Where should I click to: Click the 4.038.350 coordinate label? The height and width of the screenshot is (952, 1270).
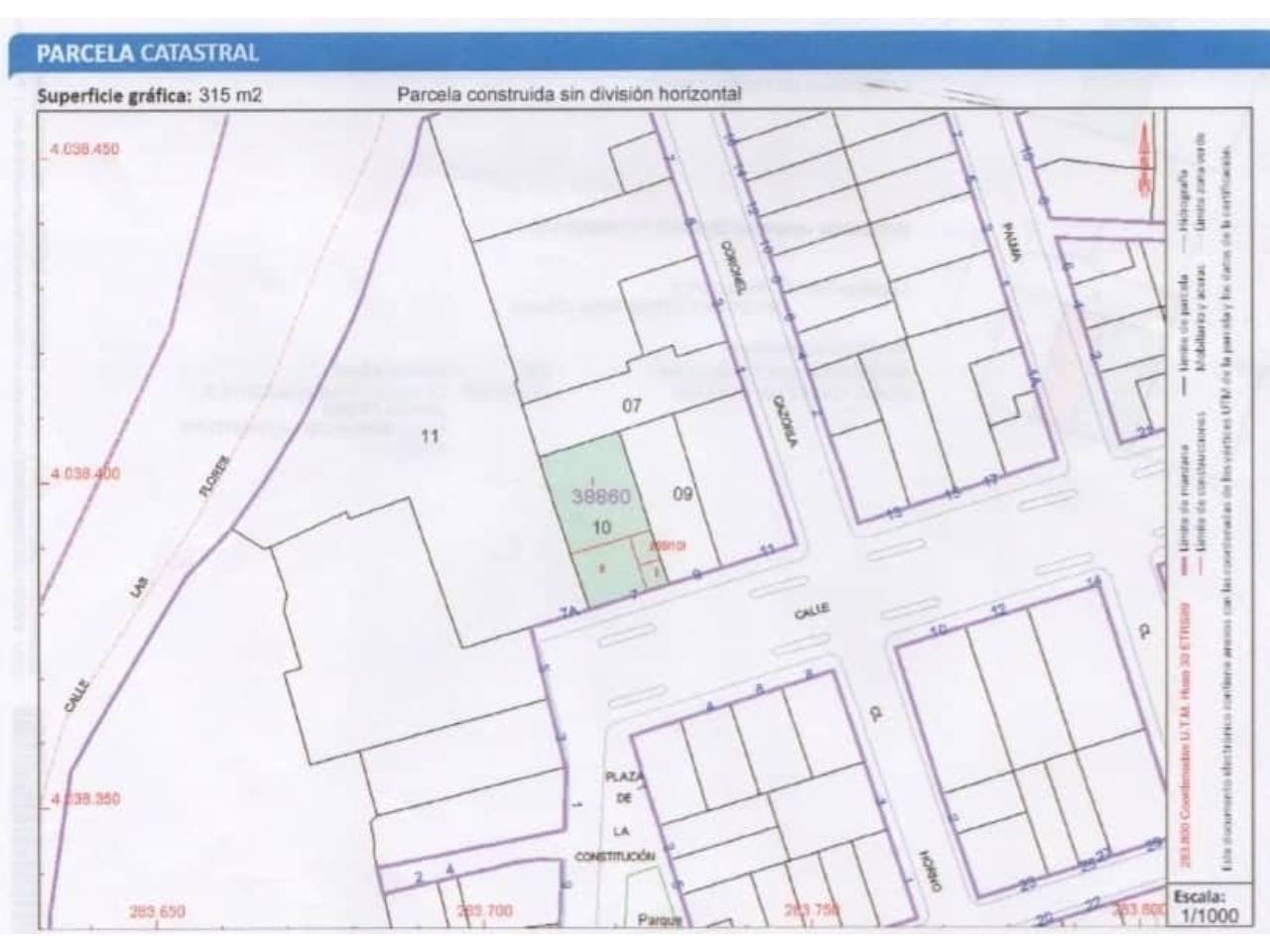(84, 798)
